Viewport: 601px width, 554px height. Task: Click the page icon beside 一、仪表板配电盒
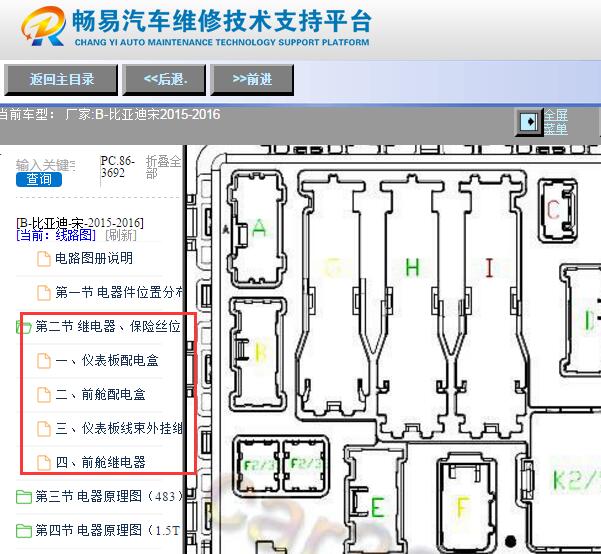[43, 361]
